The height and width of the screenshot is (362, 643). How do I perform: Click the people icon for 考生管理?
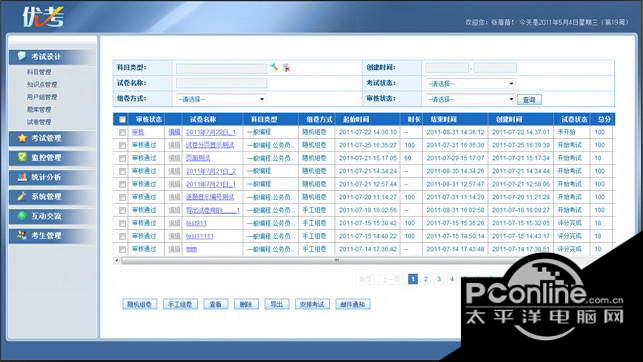click(x=22, y=235)
